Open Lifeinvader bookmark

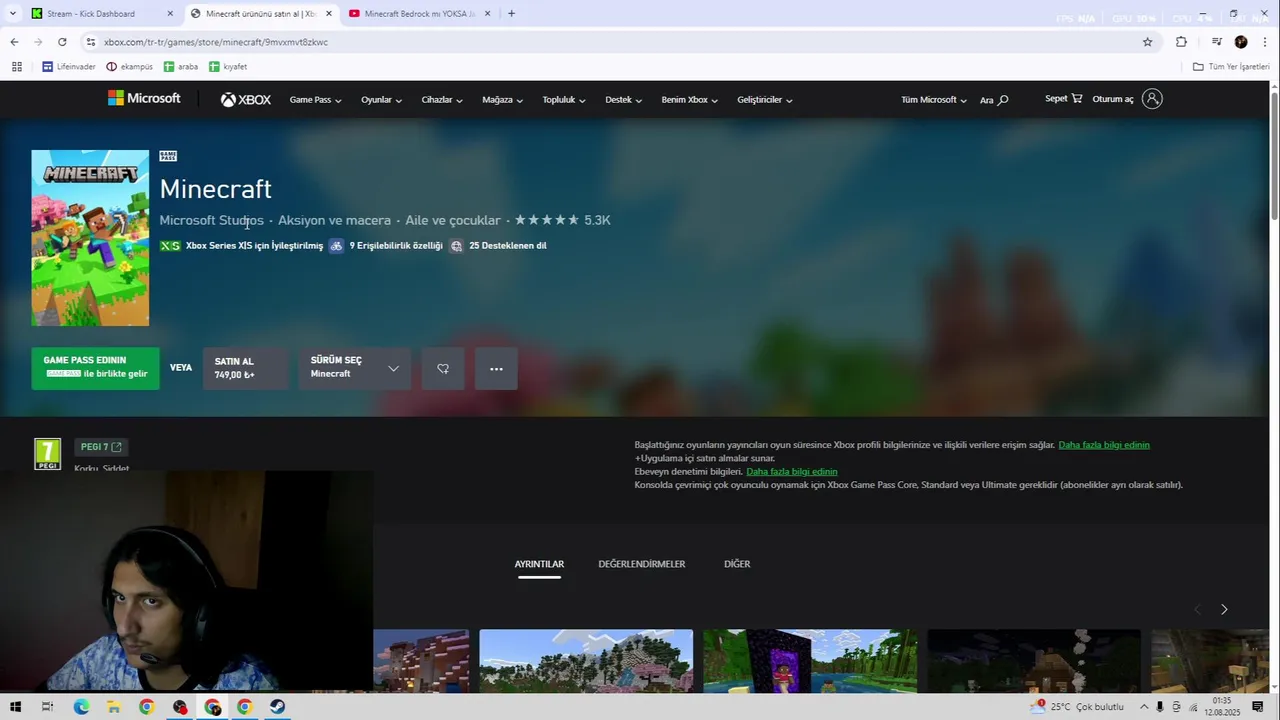[69, 67]
